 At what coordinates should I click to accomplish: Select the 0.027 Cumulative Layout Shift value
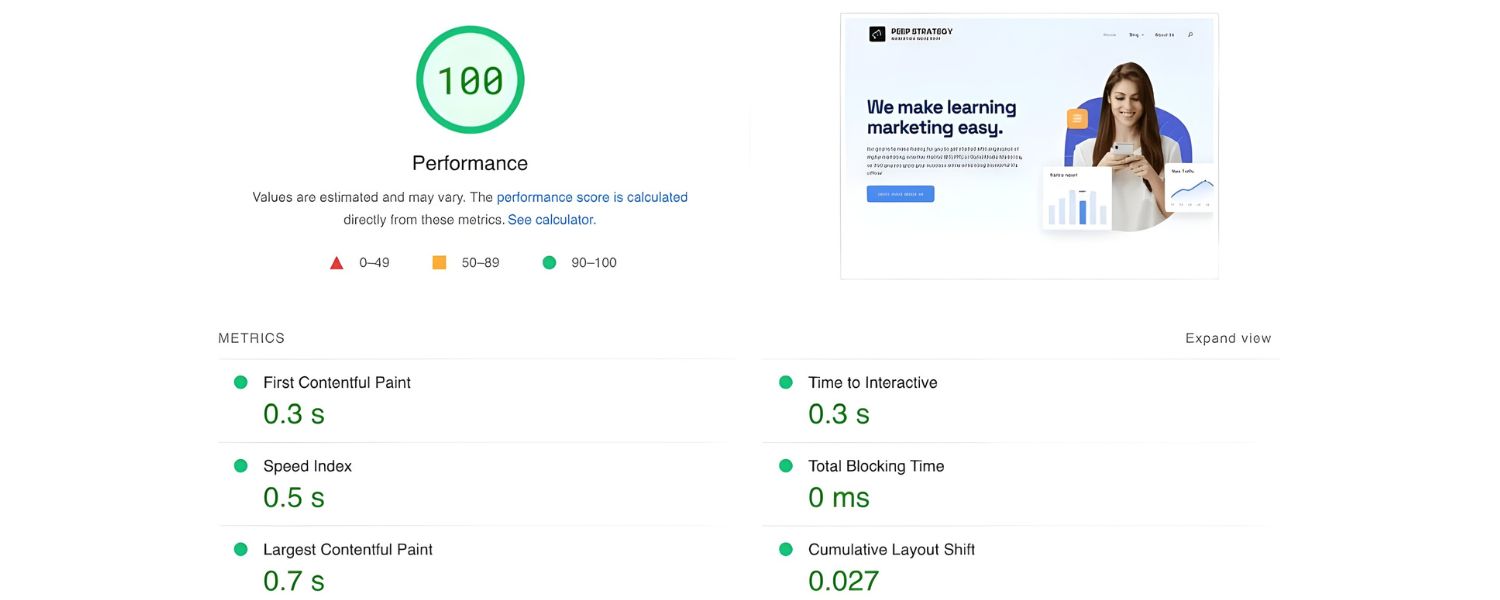843,580
